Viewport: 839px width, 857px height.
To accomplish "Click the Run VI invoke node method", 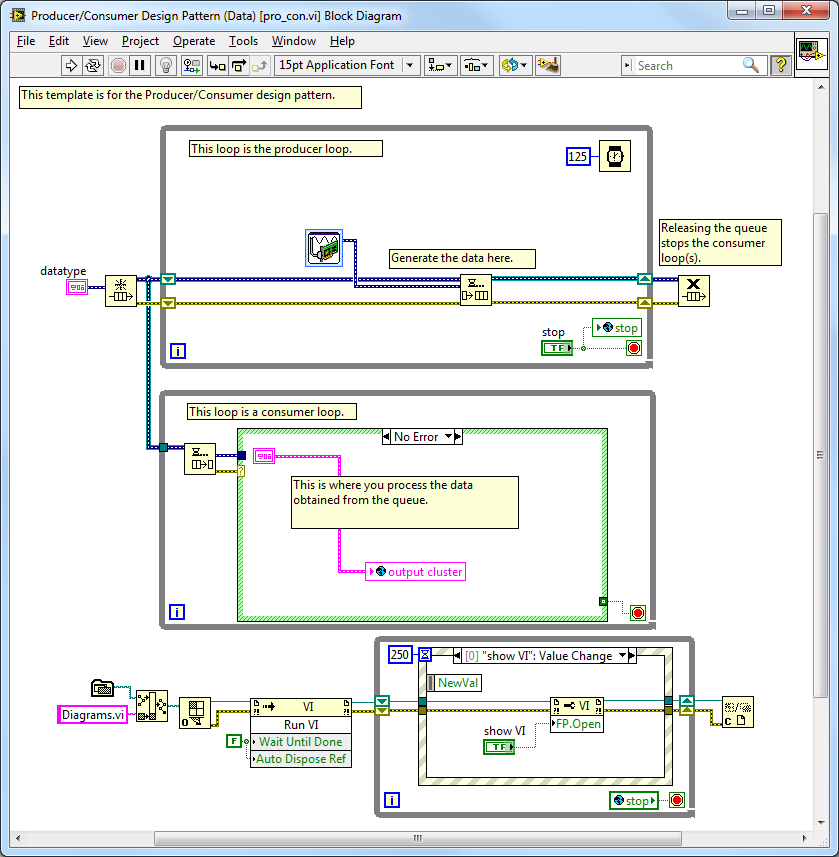I will (x=301, y=725).
